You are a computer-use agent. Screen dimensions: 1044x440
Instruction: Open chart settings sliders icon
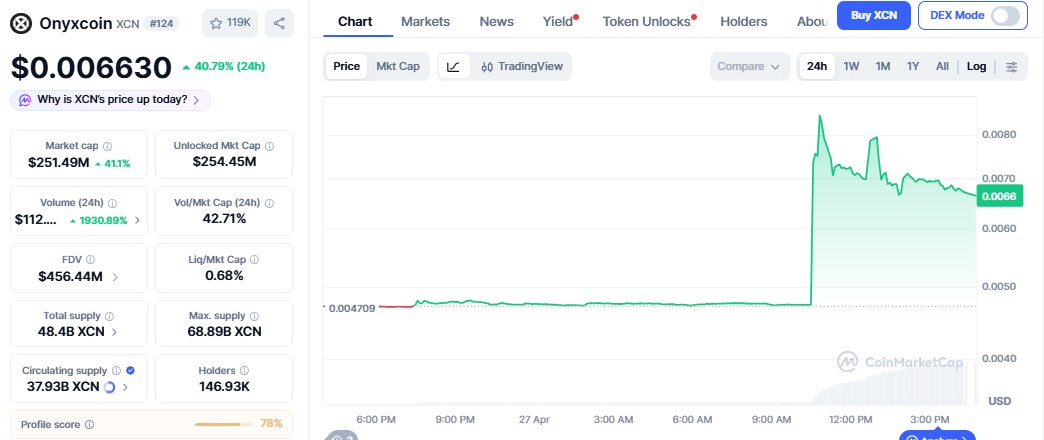(1011, 67)
